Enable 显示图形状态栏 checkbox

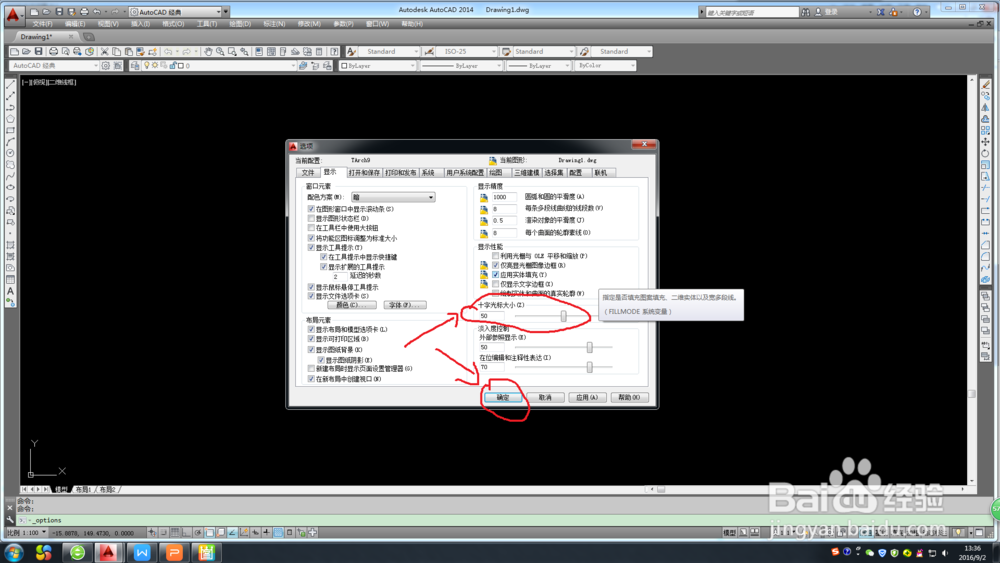coord(311,219)
